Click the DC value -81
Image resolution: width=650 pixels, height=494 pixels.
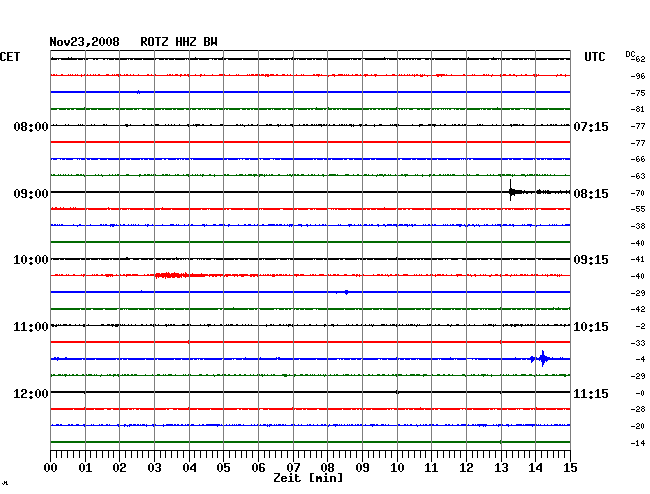pos(638,109)
